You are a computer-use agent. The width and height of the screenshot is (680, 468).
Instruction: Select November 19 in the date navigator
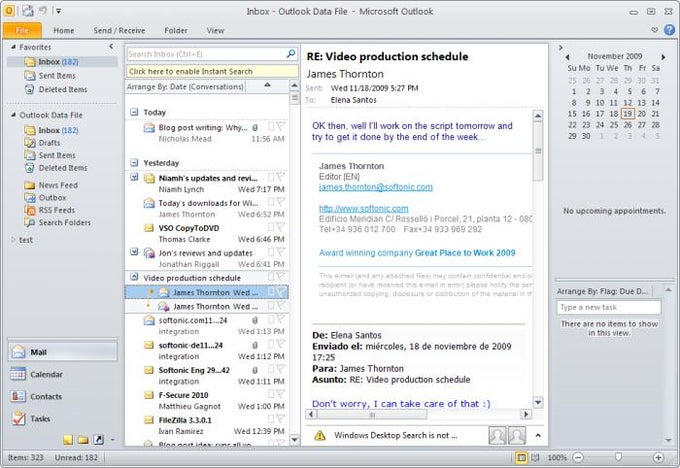(x=628, y=114)
